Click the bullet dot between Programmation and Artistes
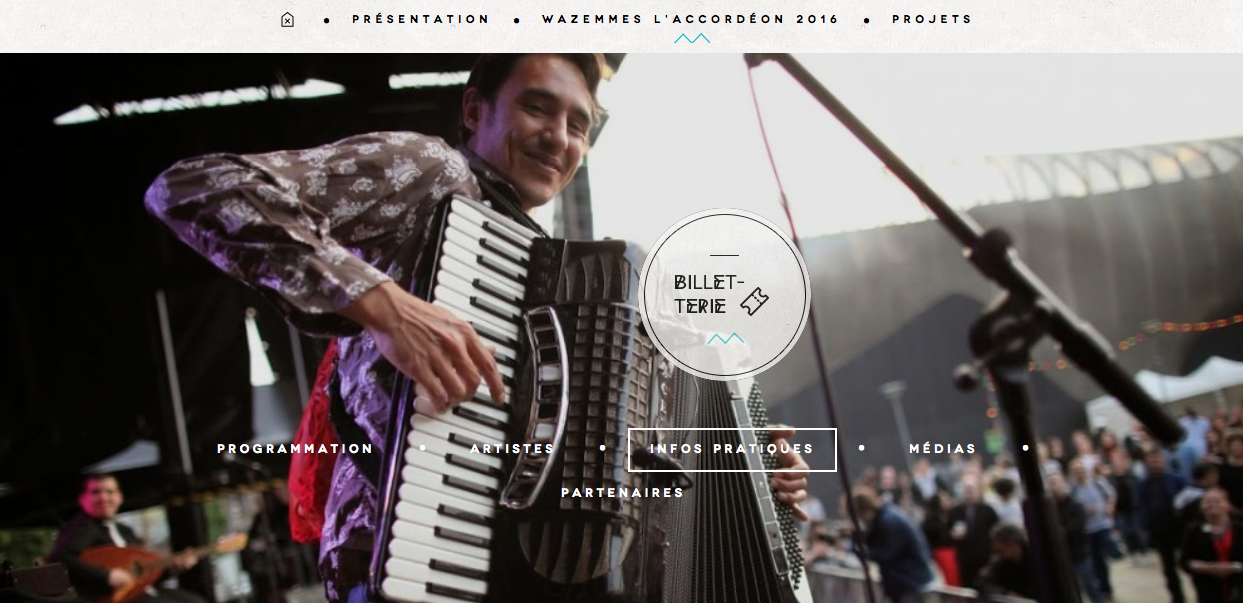Screen dimensions: 1243x603 (x=423, y=448)
